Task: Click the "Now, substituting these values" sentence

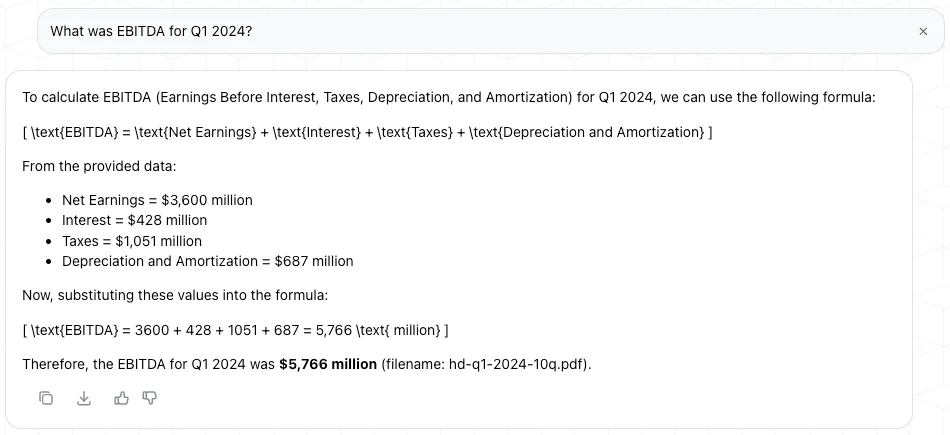Action: coord(175,295)
